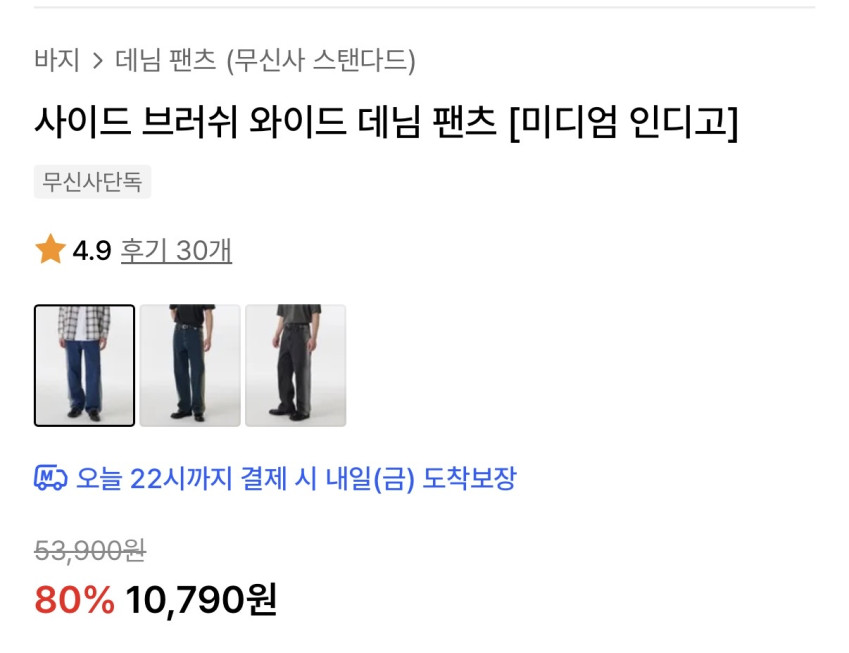
Task: Click the (무신사 스탠다드) brand text in breadcrumb
Action: point(321,60)
